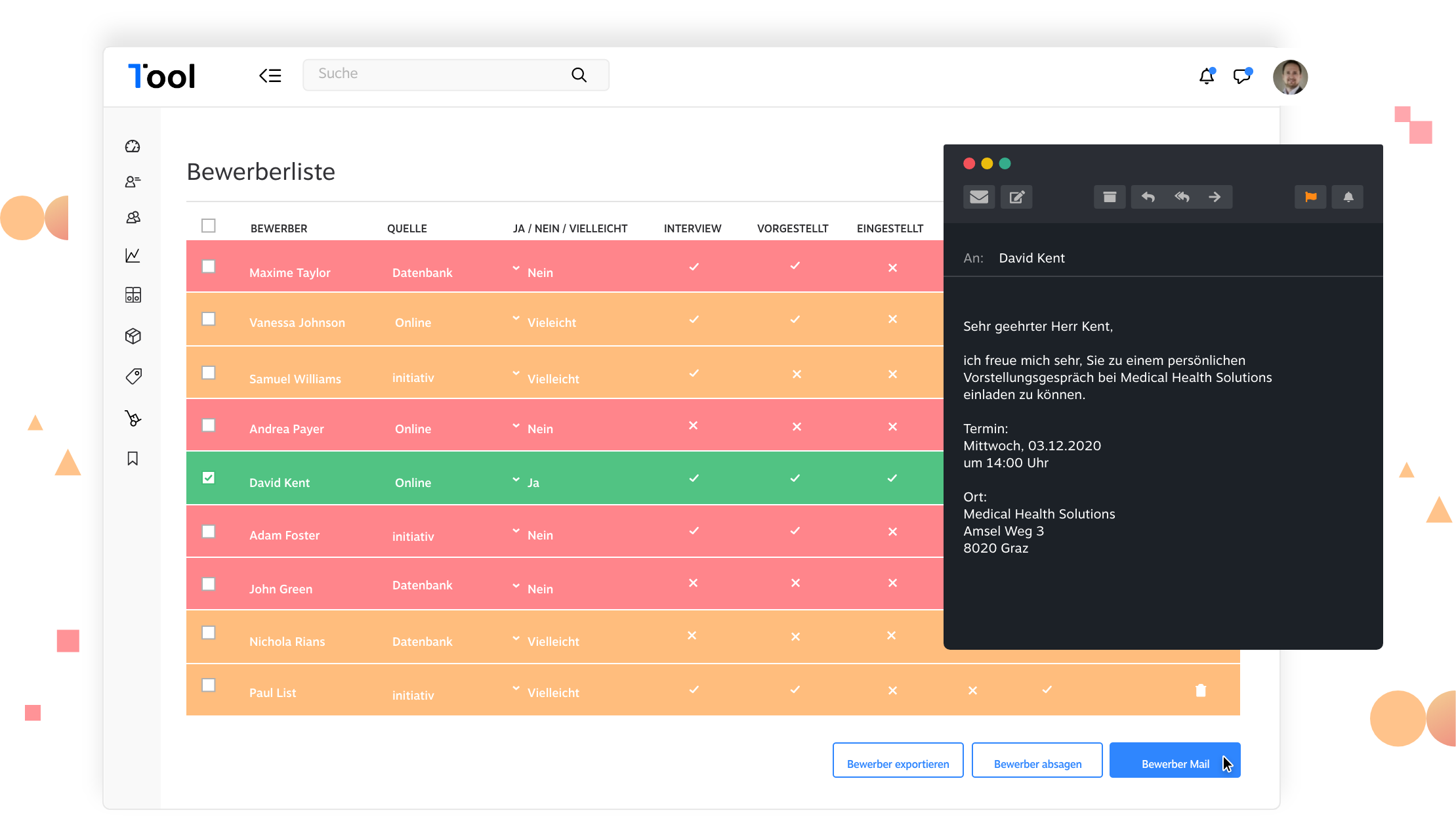Open the grid layout sidebar icon

[x=133, y=295]
